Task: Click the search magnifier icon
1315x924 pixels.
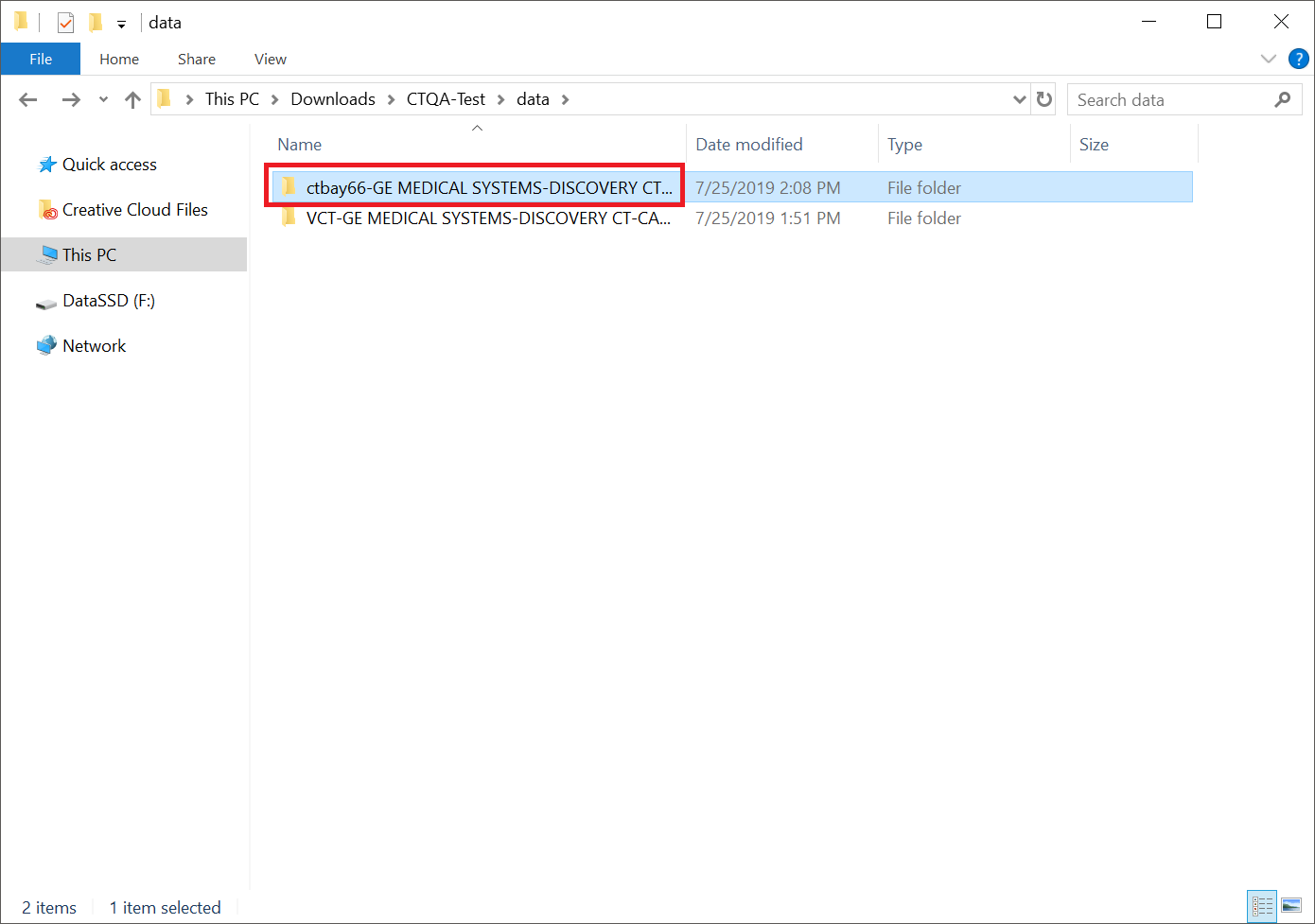Action: point(1283,99)
